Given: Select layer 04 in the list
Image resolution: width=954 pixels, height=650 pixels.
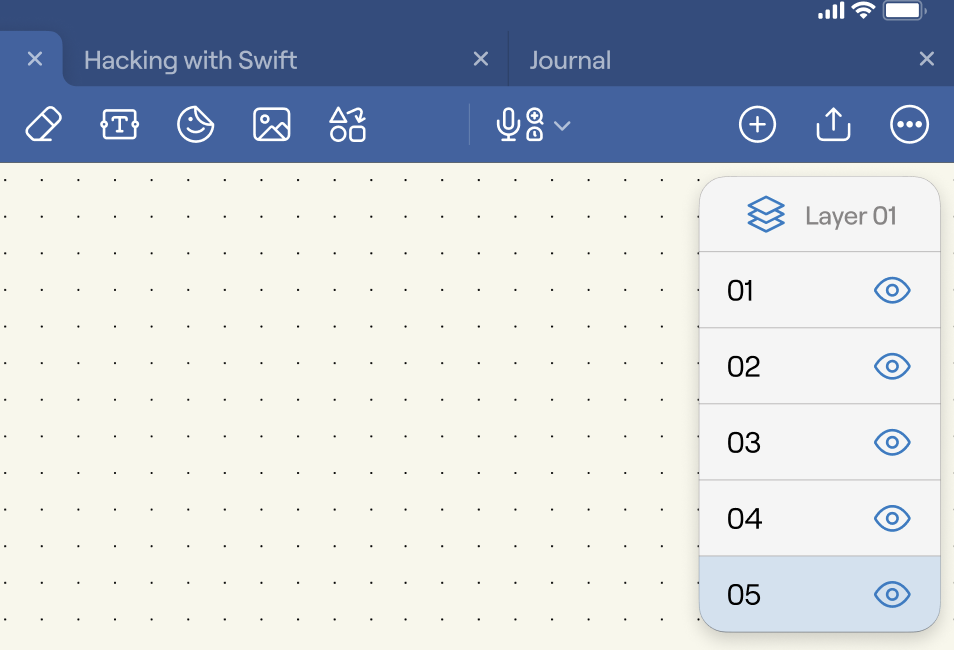Looking at the screenshot, I should [820, 518].
